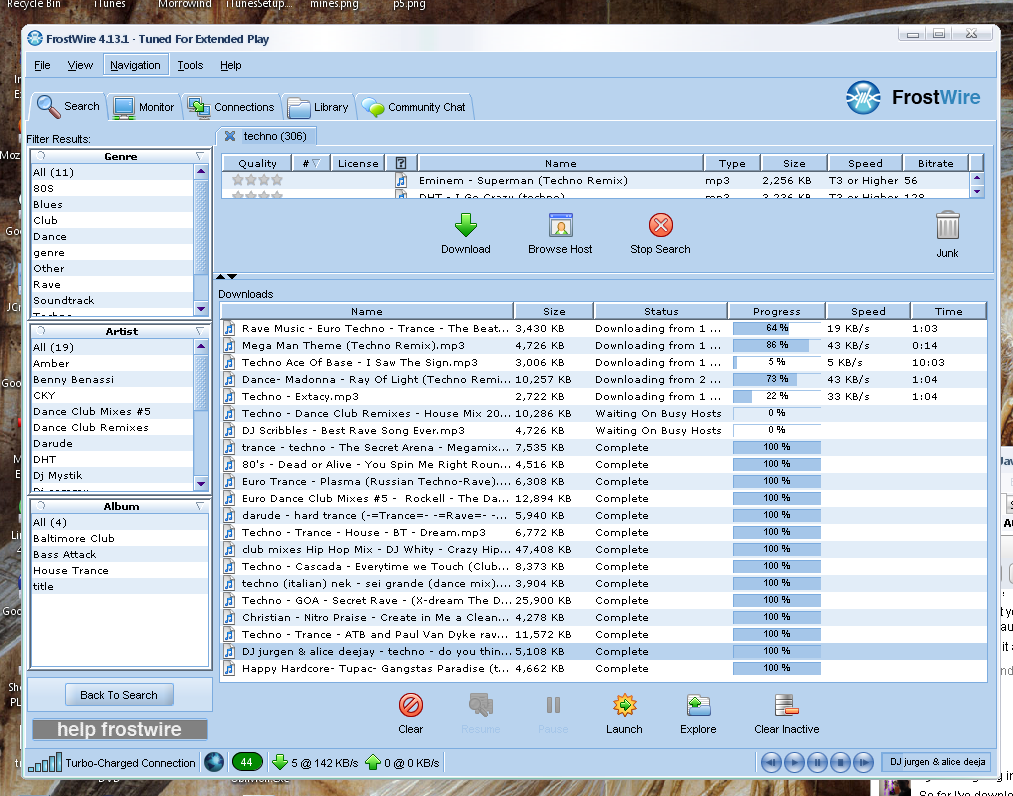
Task: Sort downloads by Status column
Action: click(661, 311)
